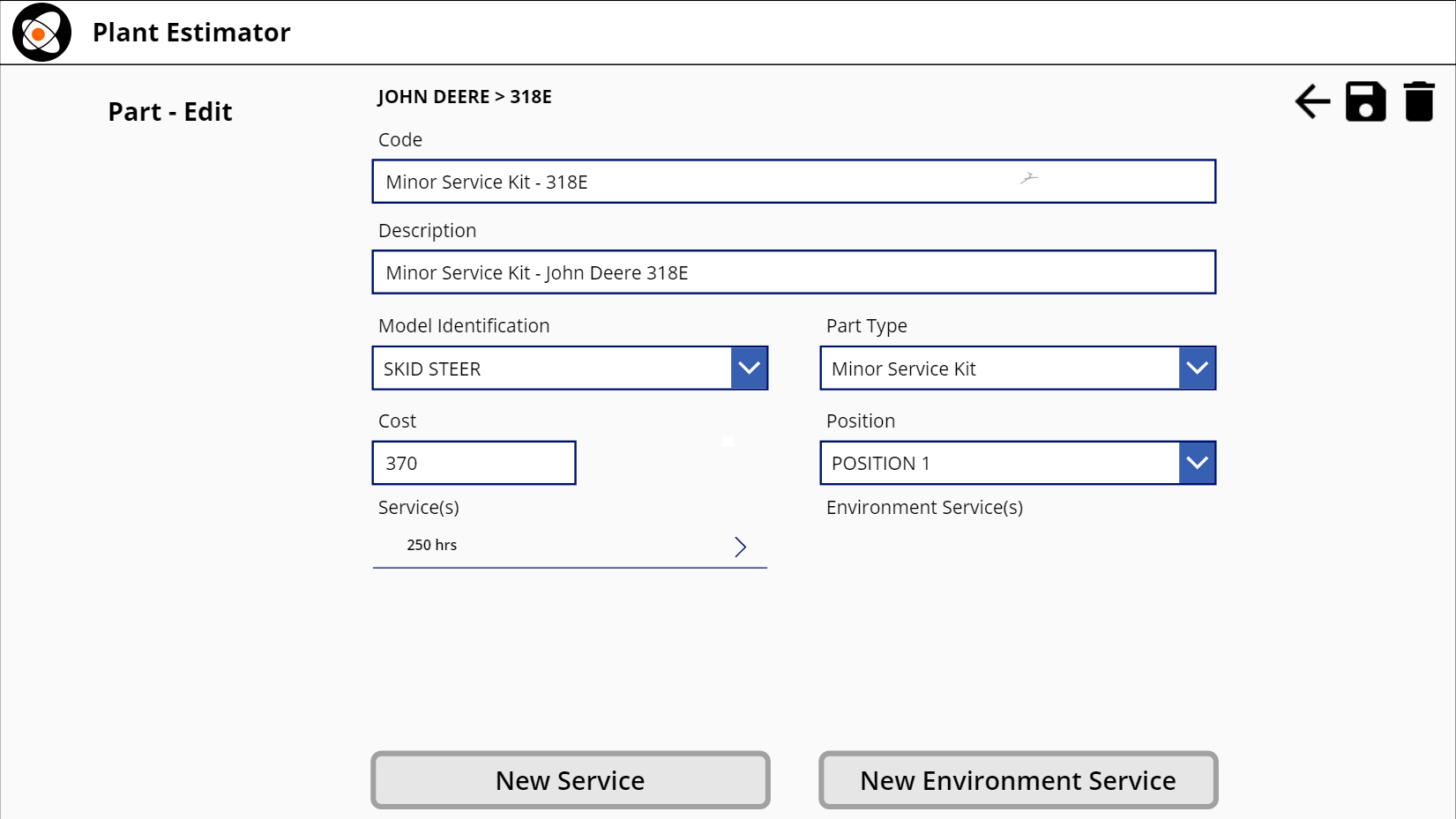Image resolution: width=1456 pixels, height=819 pixels.
Task: Click the Service(s) label
Action: (419, 508)
